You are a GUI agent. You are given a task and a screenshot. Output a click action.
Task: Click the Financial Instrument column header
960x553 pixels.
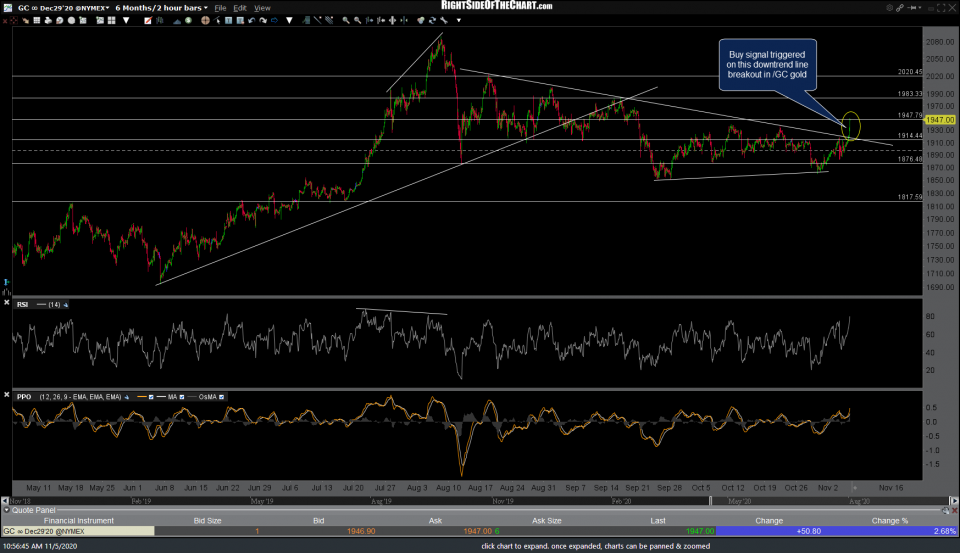click(x=78, y=521)
